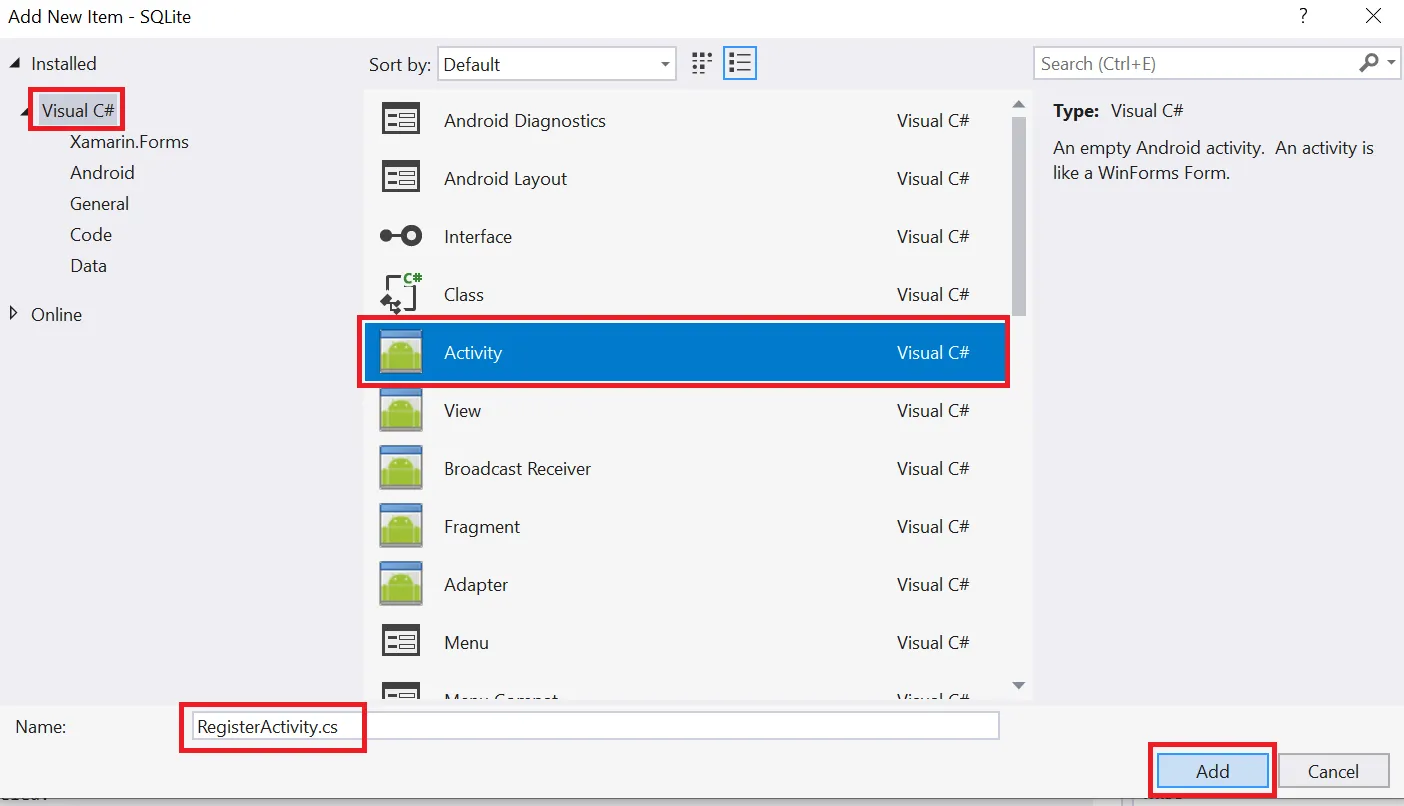This screenshot has width=1404, height=806.
Task: Open search options dropdown arrow
Action: click(1392, 63)
